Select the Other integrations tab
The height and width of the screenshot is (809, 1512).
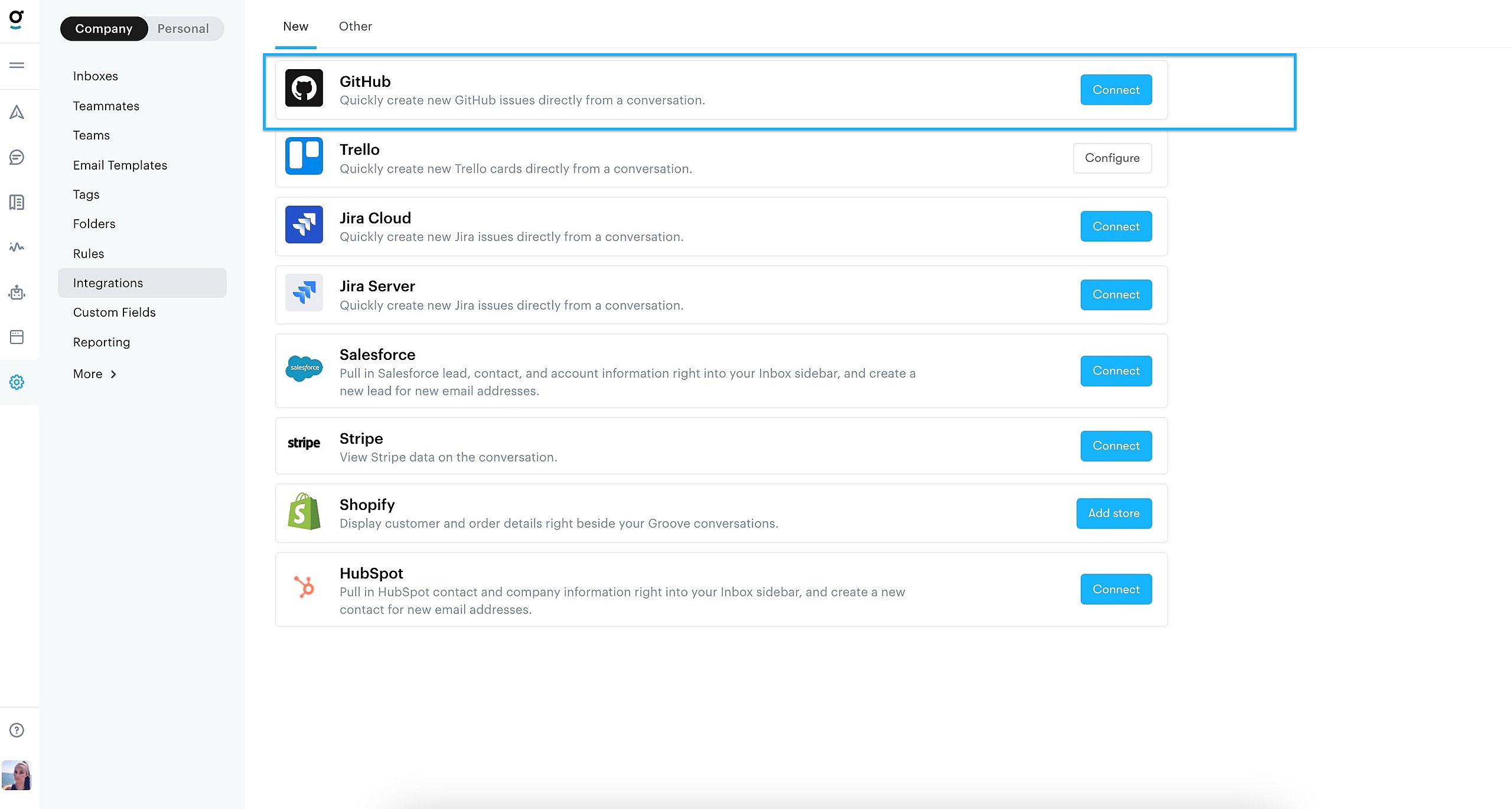356,27
